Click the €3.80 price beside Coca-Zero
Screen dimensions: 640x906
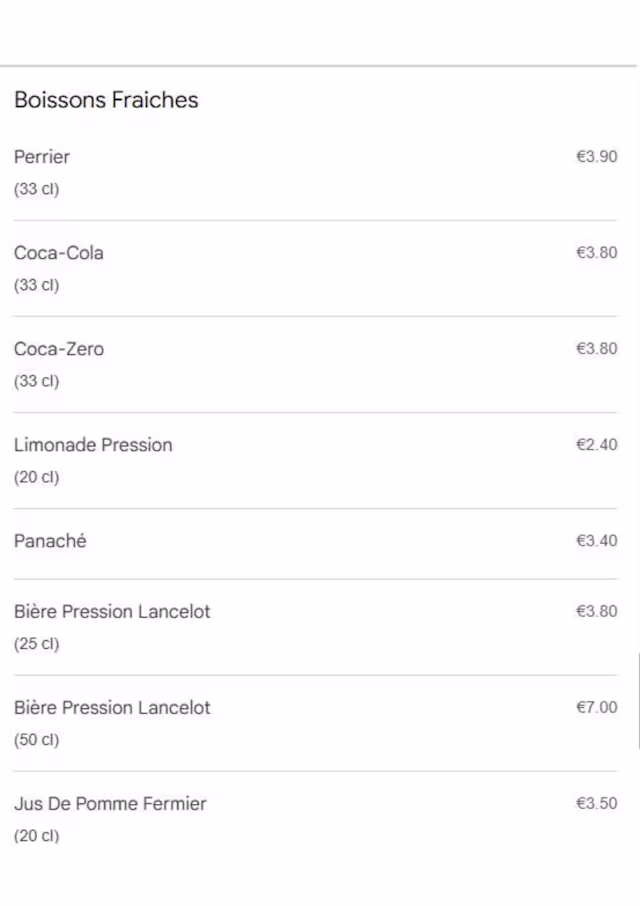596,349
